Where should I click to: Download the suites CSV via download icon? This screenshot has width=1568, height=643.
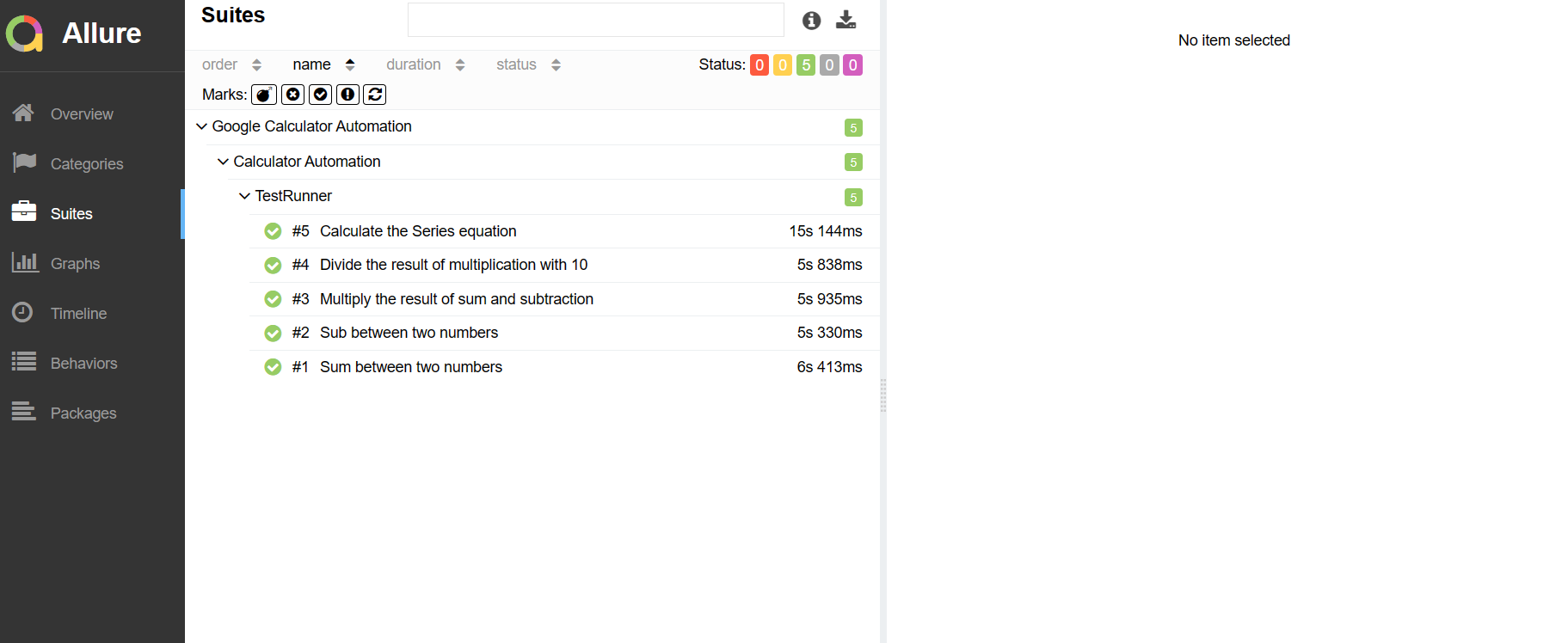(846, 20)
